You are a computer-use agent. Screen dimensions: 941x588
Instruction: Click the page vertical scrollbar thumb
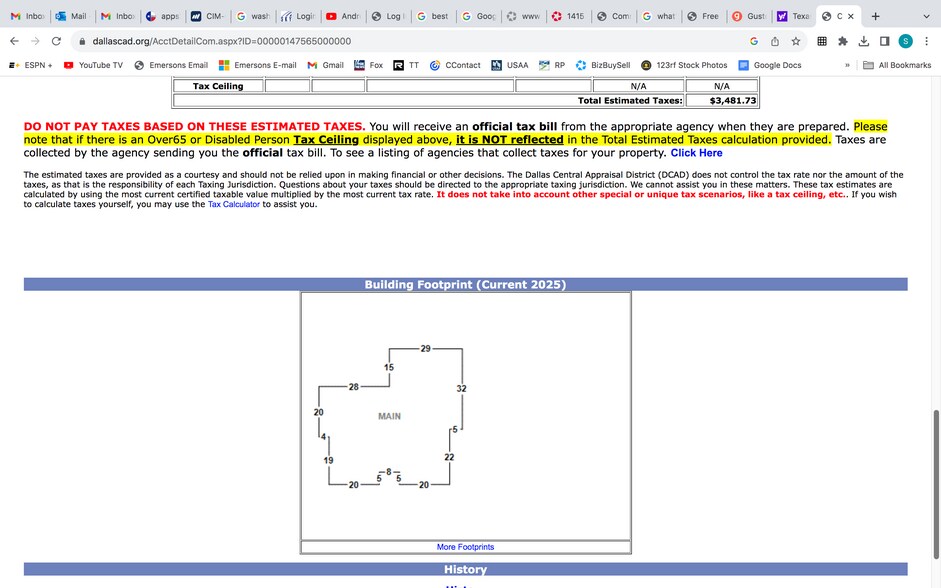(x=936, y=484)
